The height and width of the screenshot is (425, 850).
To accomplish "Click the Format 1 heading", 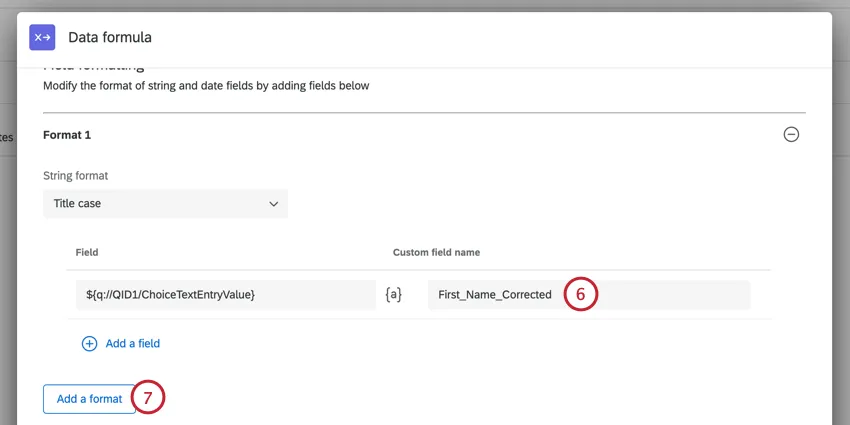I will pos(67,134).
